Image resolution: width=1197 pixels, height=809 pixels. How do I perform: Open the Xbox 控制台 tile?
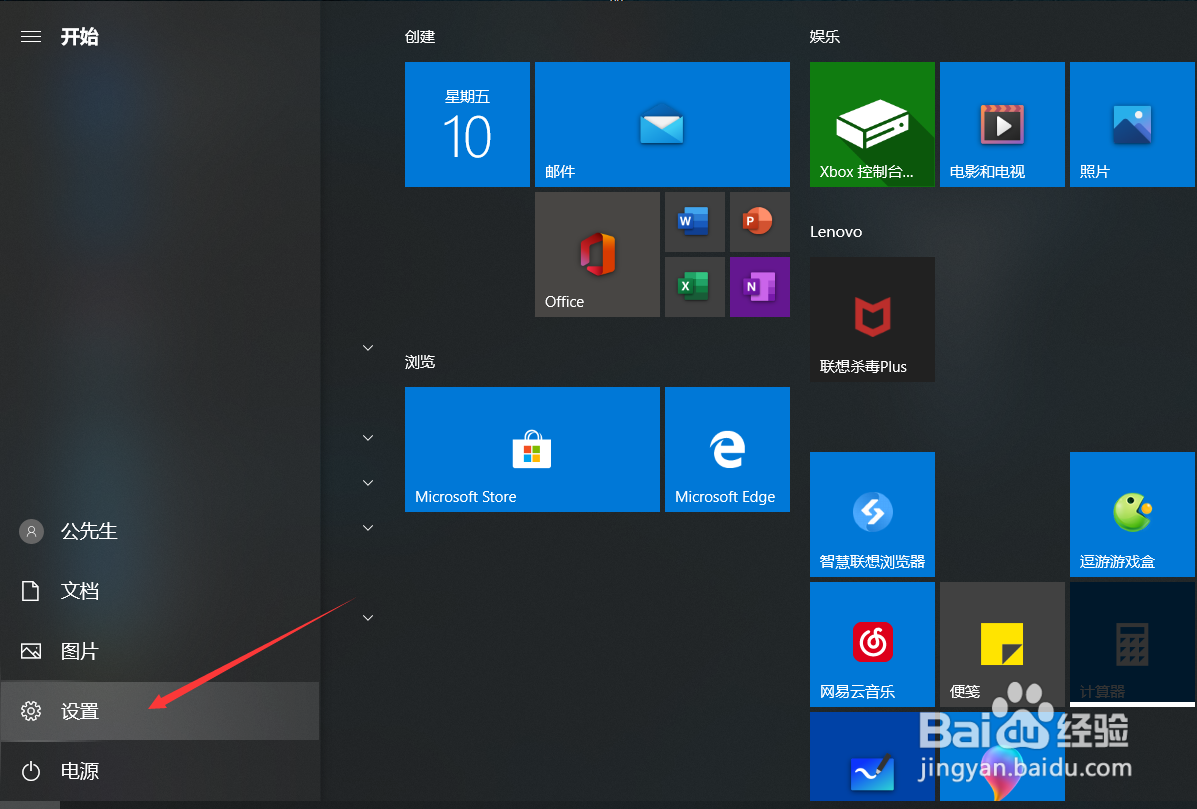(873, 124)
